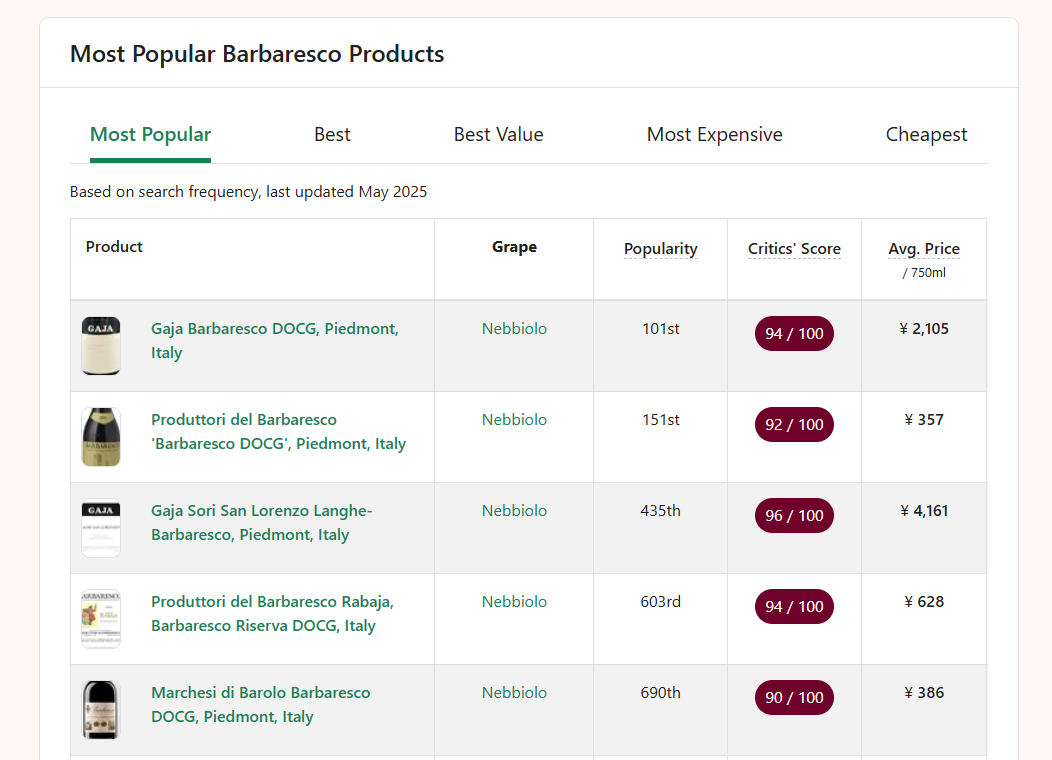Switch to the Cheapest tab
This screenshot has height=760, width=1052.
click(x=926, y=135)
